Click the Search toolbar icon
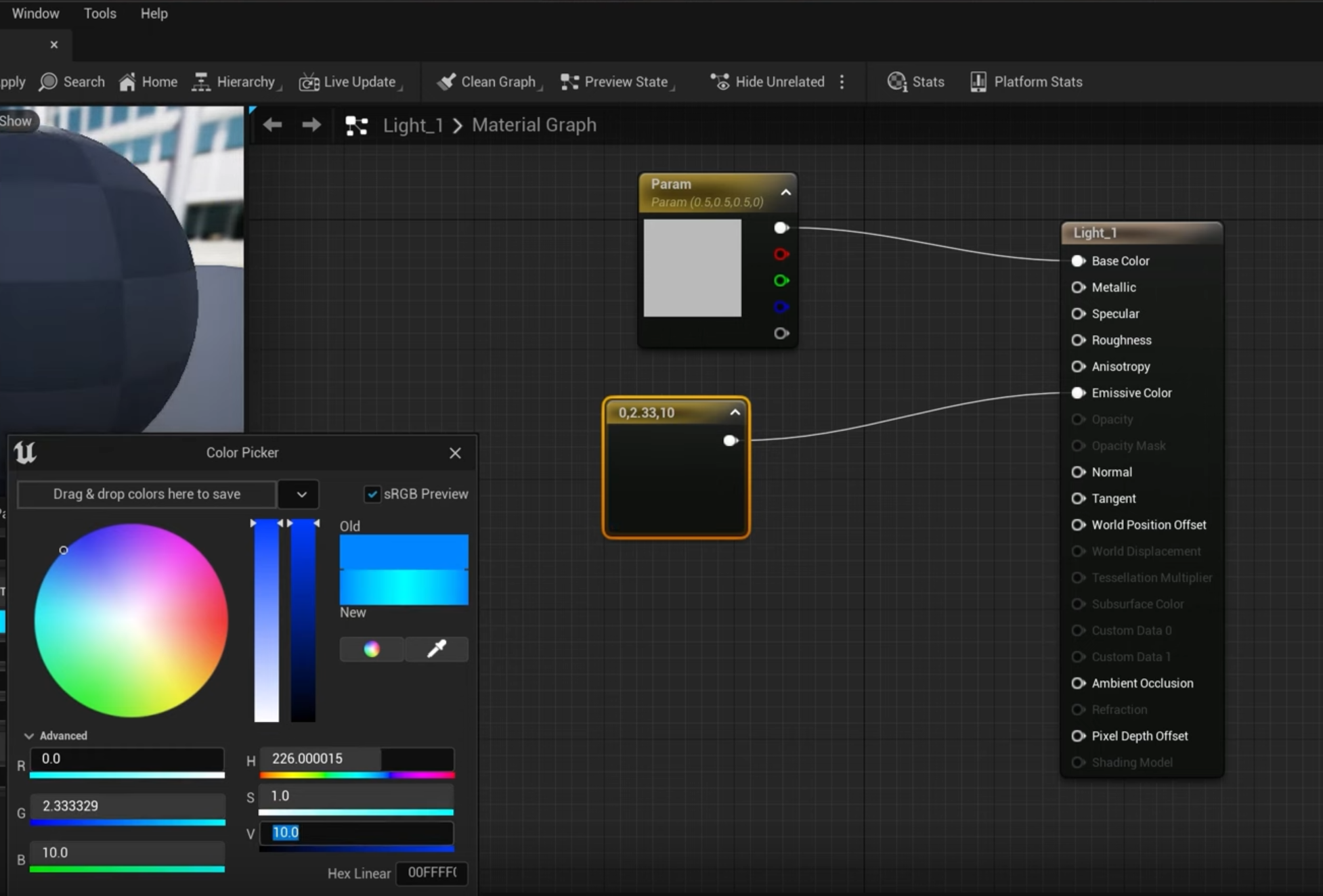This screenshot has height=896, width=1323. pyautogui.click(x=48, y=82)
